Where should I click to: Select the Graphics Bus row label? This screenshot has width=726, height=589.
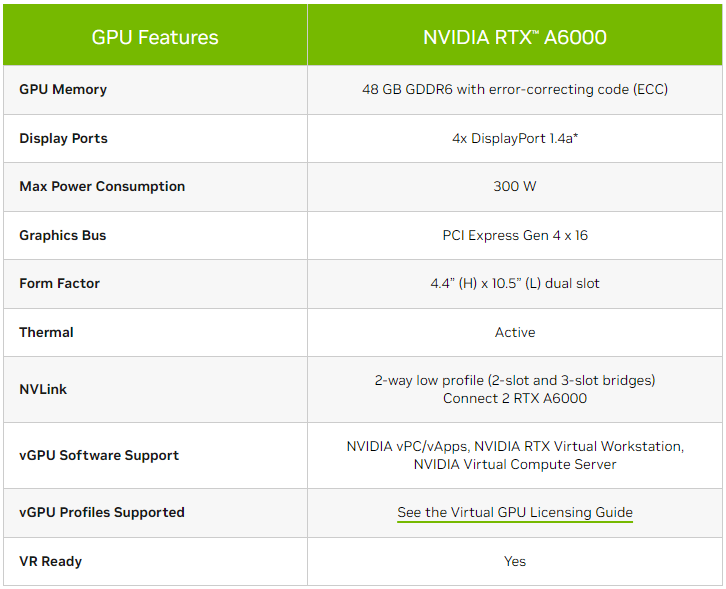pos(63,236)
